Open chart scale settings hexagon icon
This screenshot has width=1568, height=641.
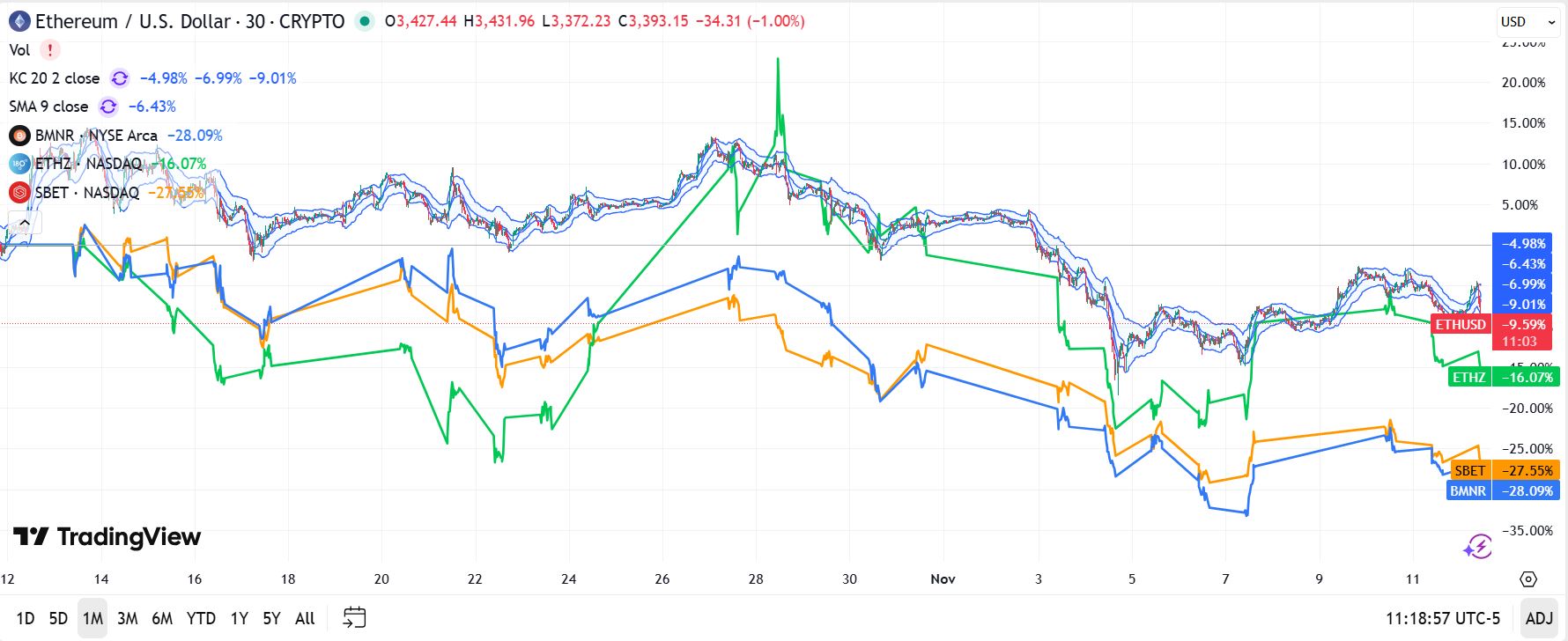(1528, 578)
